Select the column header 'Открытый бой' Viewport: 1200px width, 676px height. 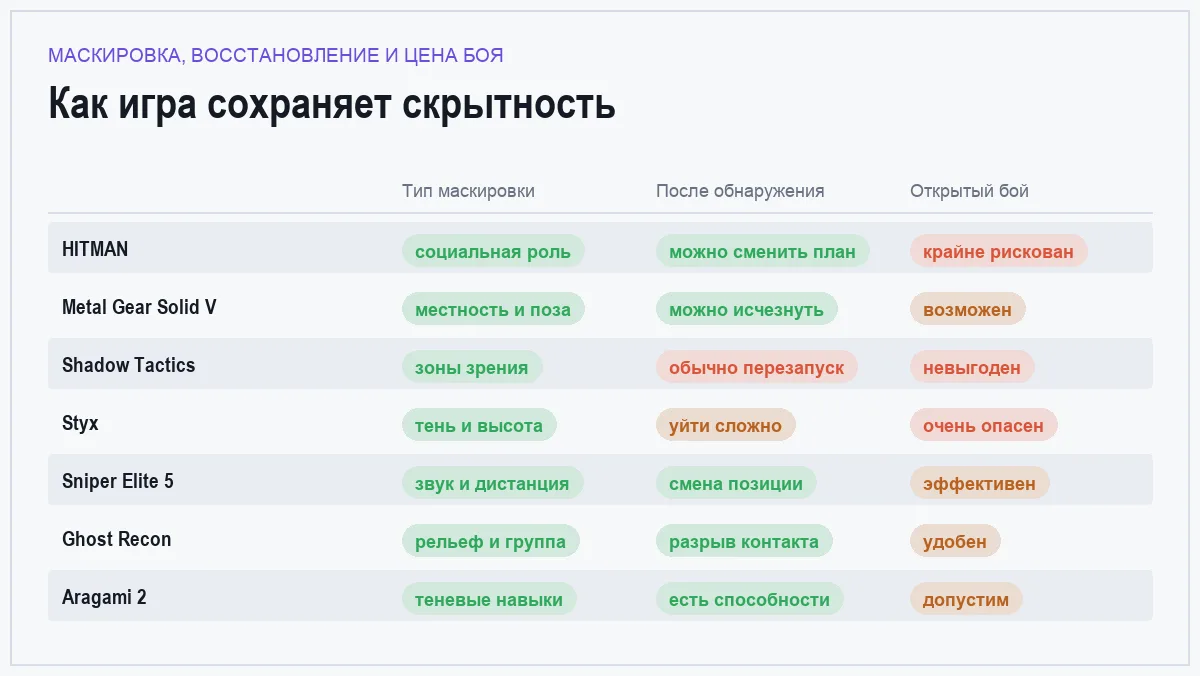pyautogui.click(x=969, y=191)
